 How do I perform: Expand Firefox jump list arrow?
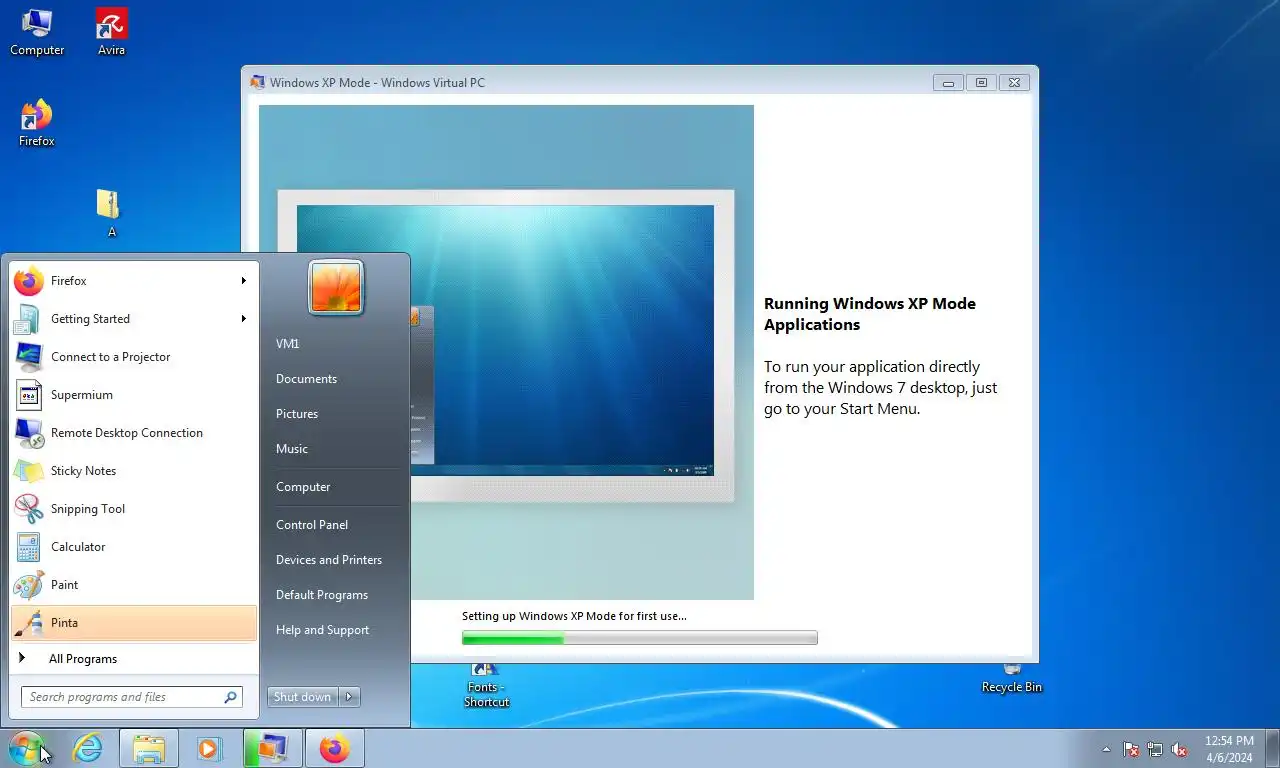tap(243, 281)
